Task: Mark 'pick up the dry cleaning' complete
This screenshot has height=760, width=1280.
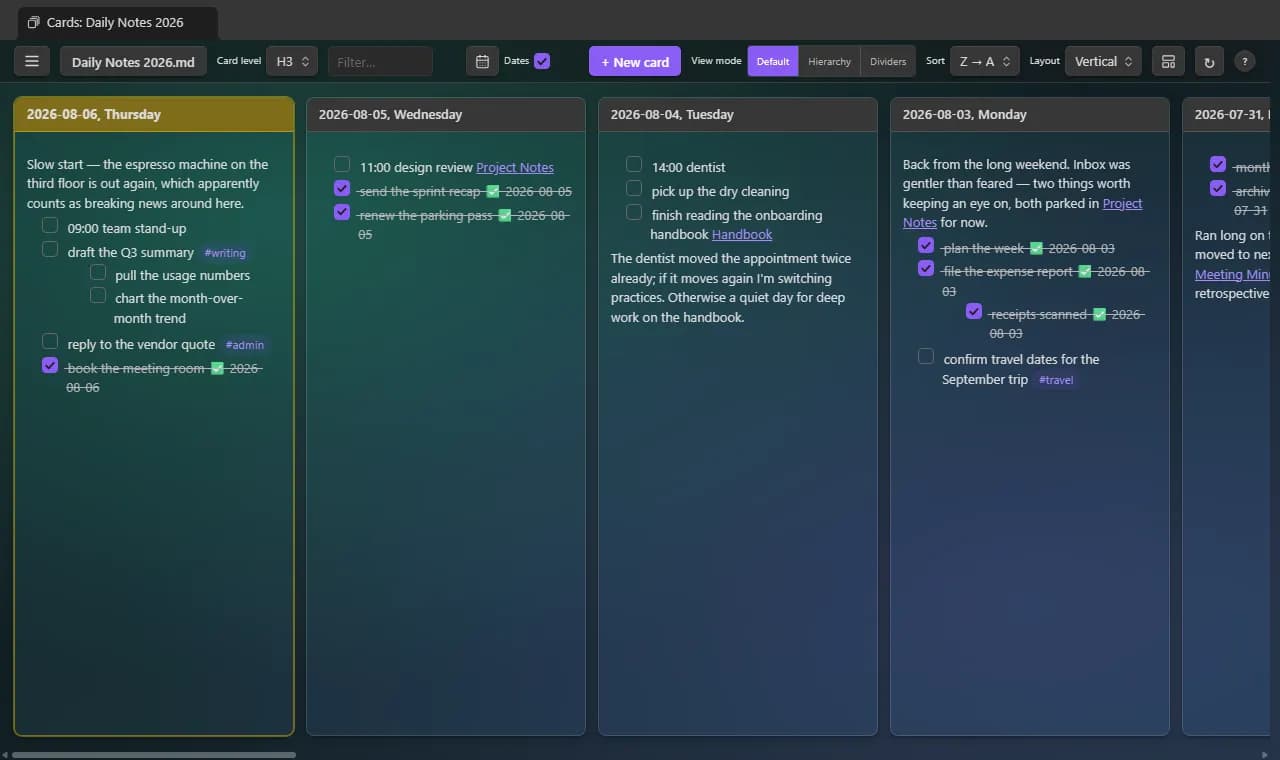Action: tap(634, 188)
